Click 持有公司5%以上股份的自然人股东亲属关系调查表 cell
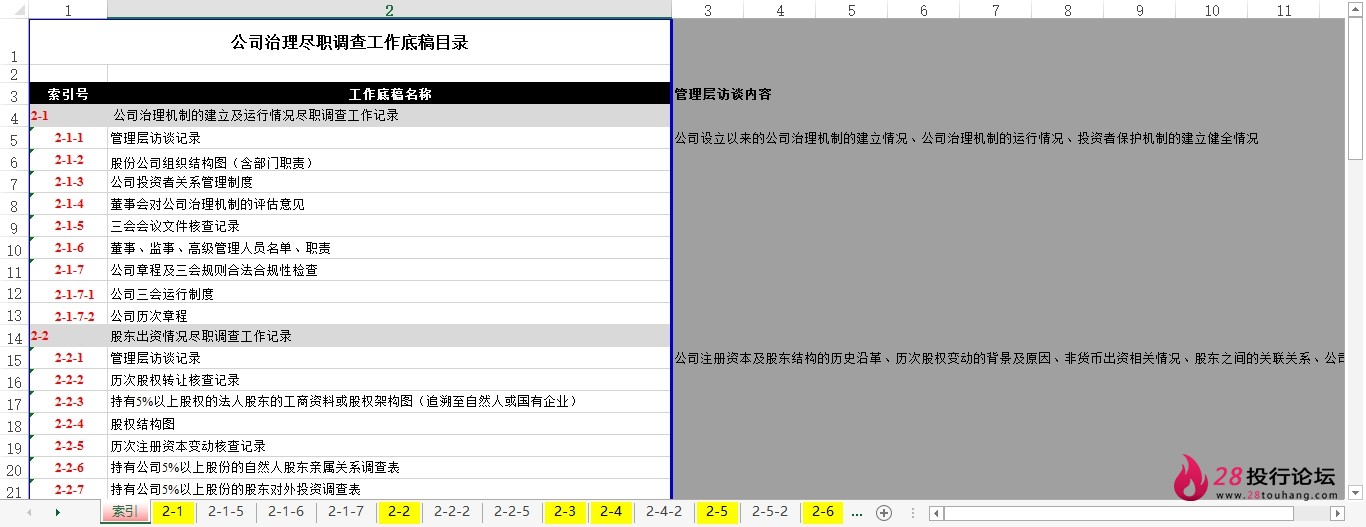The image size is (1366, 527). pyautogui.click(x=389, y=469)
